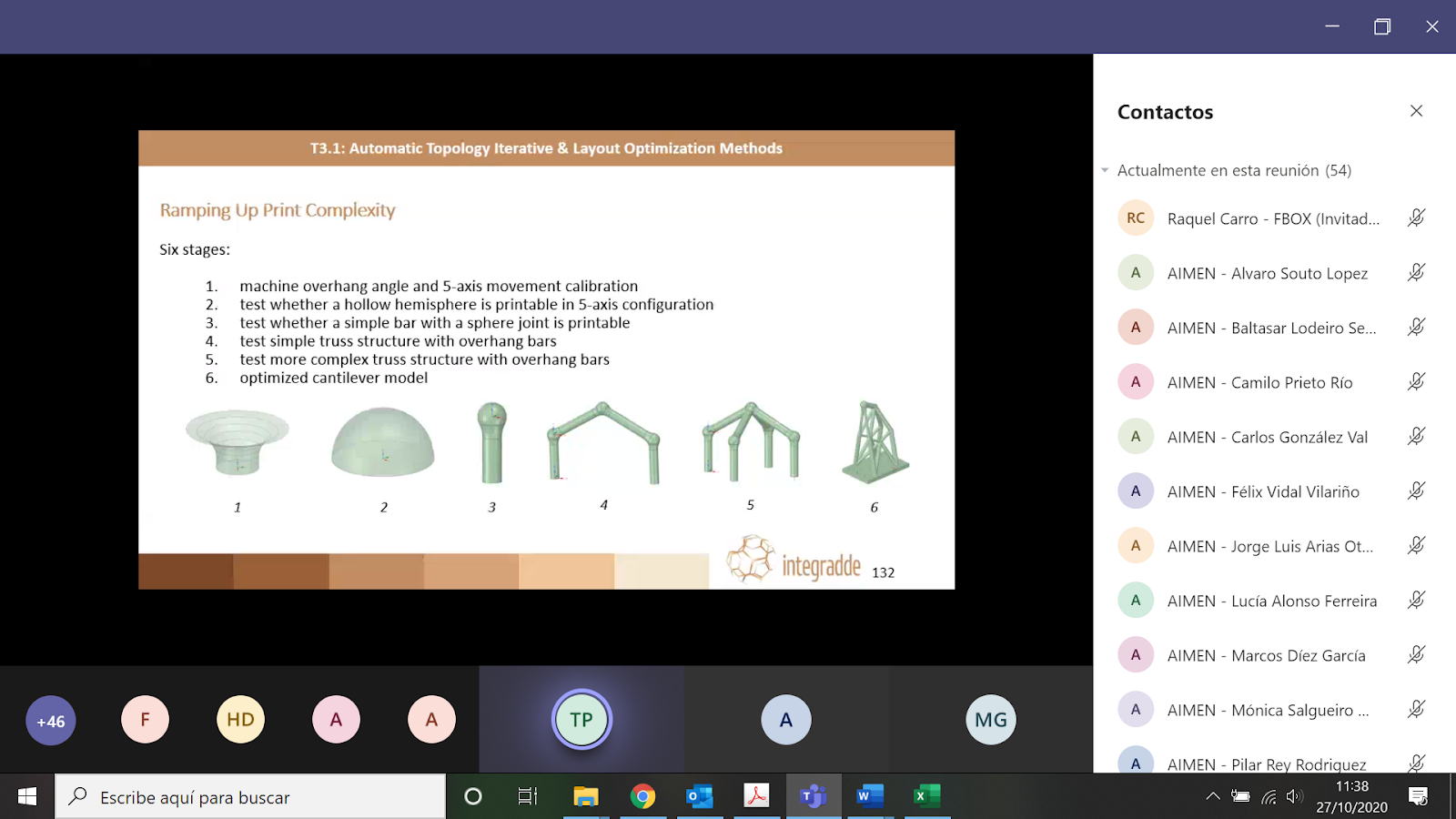The height and width of the screenshot is (819, 1456).
Task: Collapse the 'Actualmente en esta reunión' list
Action: pyautogui.click(x=1105, y=170)
